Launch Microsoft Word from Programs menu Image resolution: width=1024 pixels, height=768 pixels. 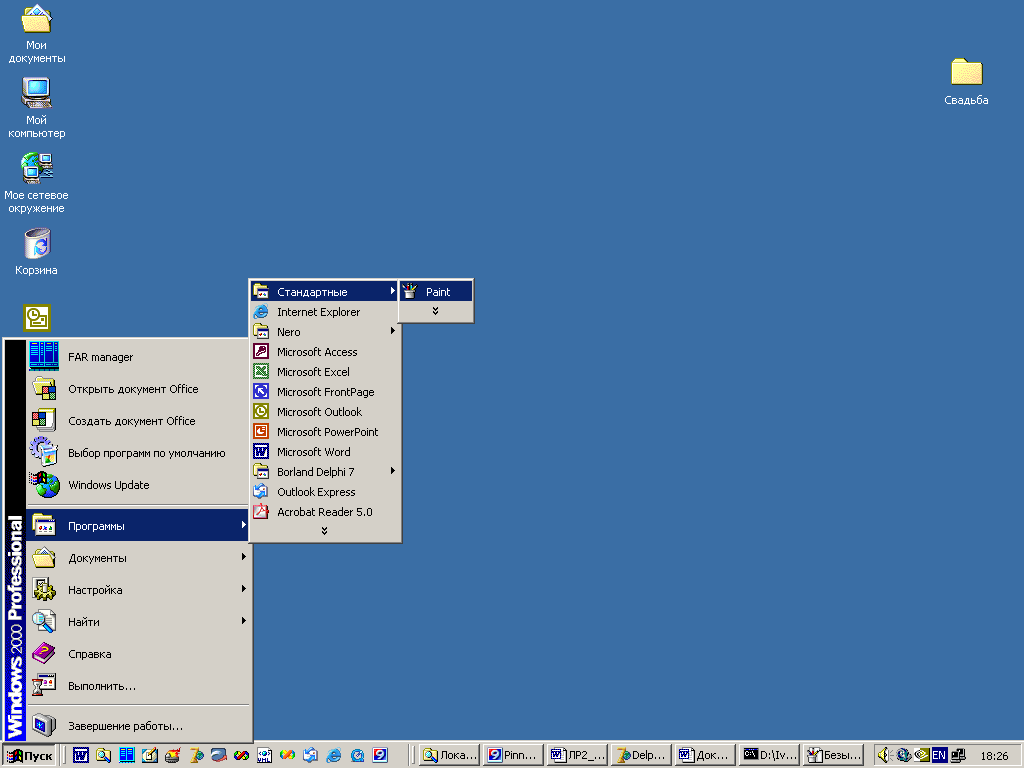325,452
